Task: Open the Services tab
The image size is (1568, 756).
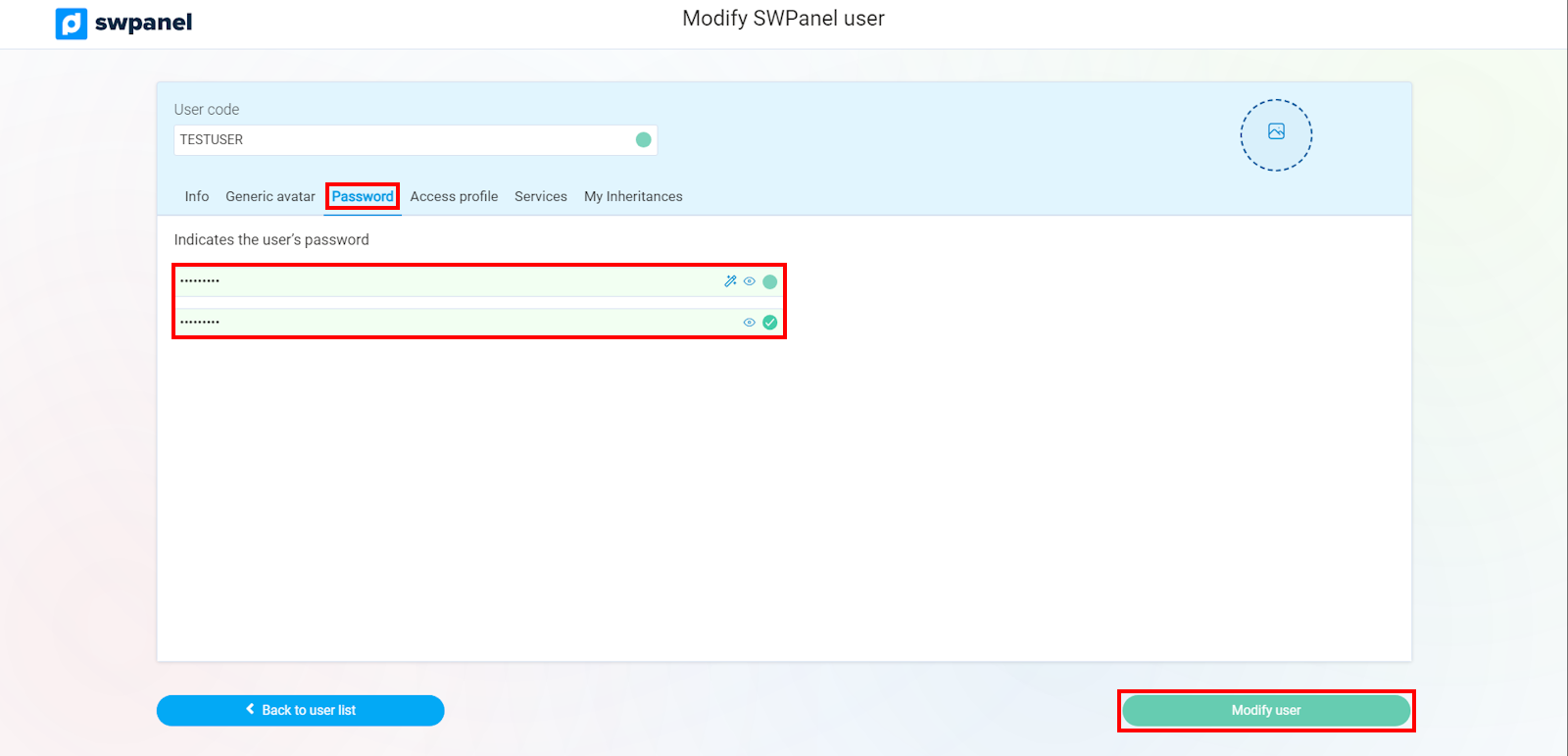Action: coord(541,196)
